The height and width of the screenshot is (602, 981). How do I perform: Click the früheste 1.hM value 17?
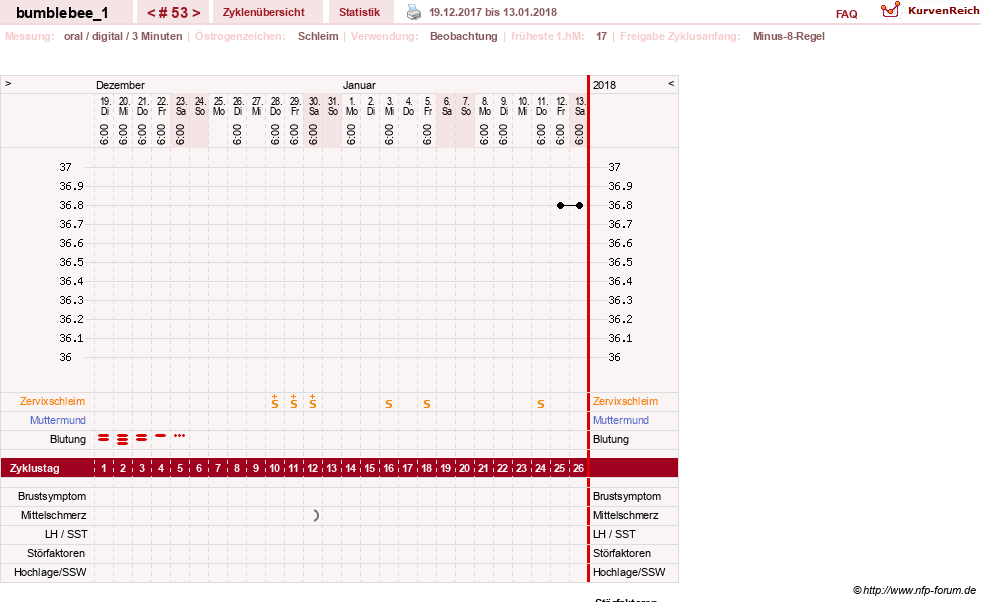click(x=601, y=36)
